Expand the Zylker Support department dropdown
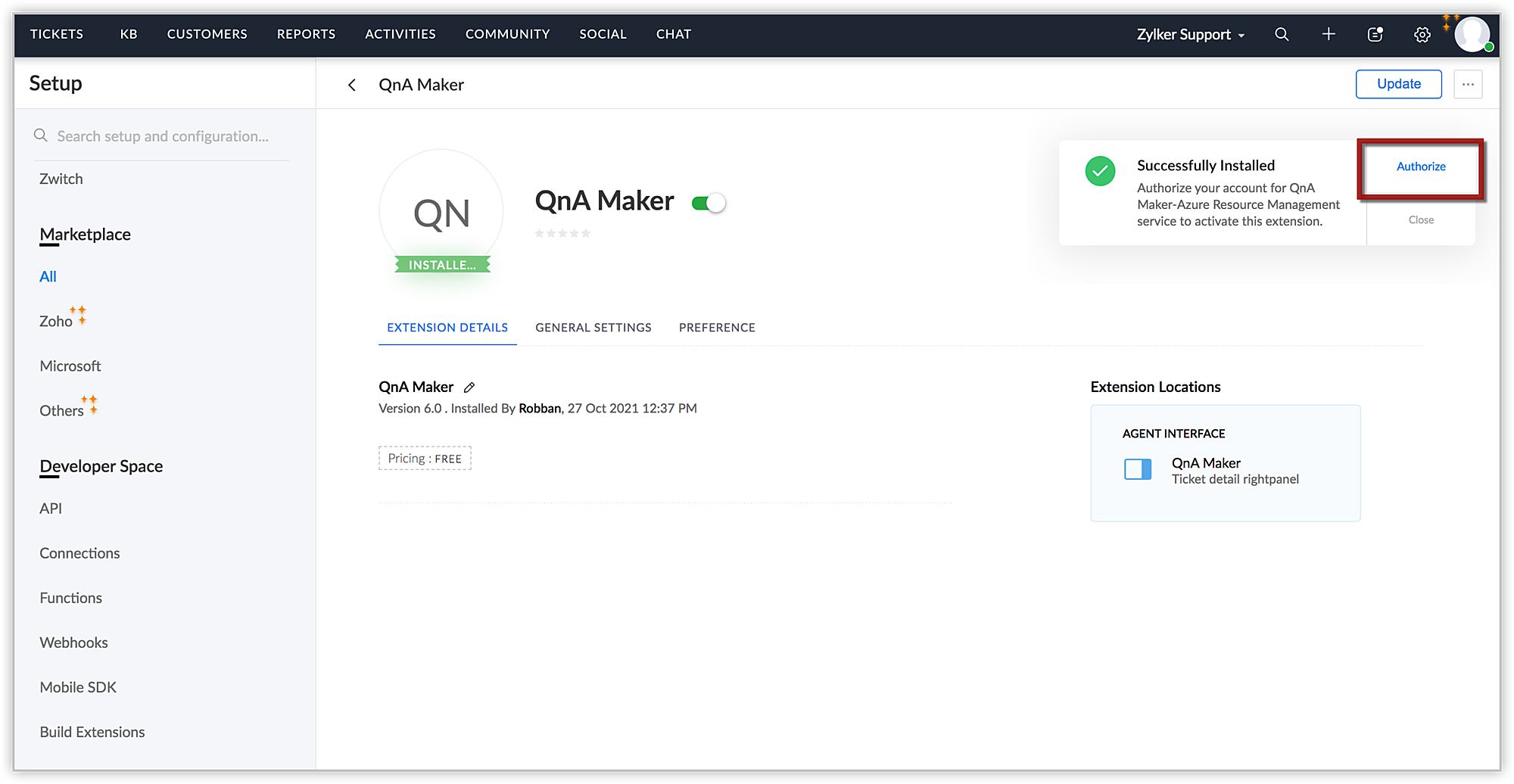1514x784 pixels. (1190, 35)
